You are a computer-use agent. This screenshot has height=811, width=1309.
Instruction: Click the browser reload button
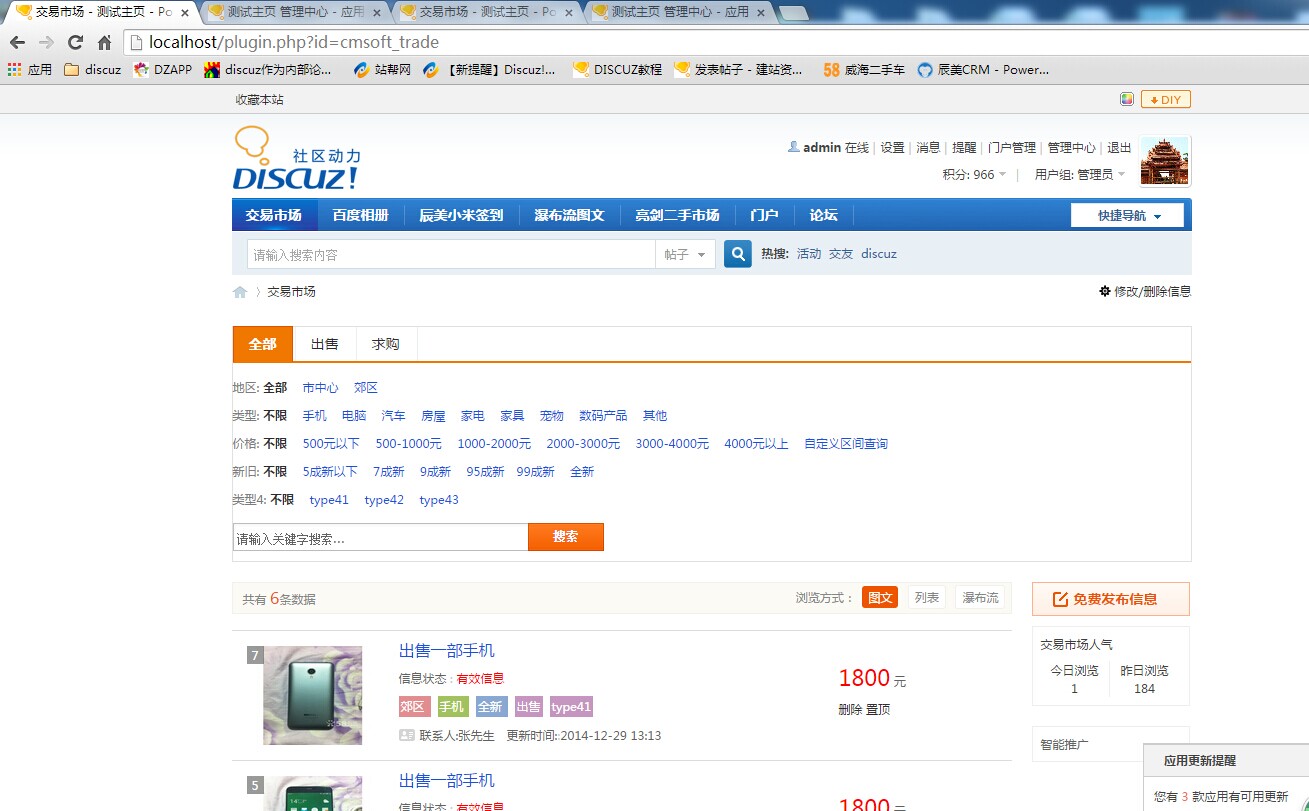pyautogui.click(x=75, y=42)
